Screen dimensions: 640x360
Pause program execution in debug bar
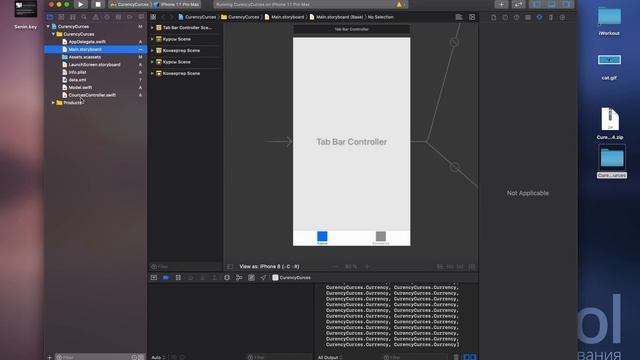[x=178, y=278]
